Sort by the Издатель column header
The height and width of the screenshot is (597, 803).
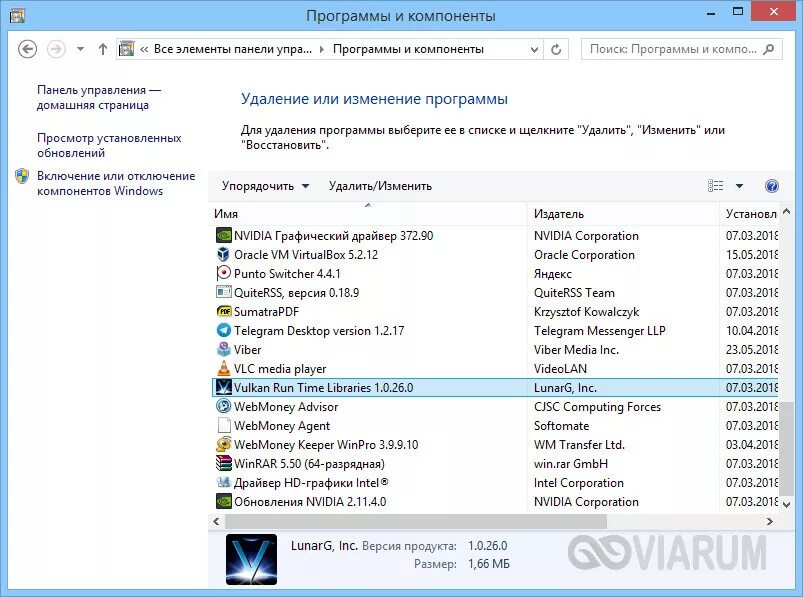(x=623, y=214)
